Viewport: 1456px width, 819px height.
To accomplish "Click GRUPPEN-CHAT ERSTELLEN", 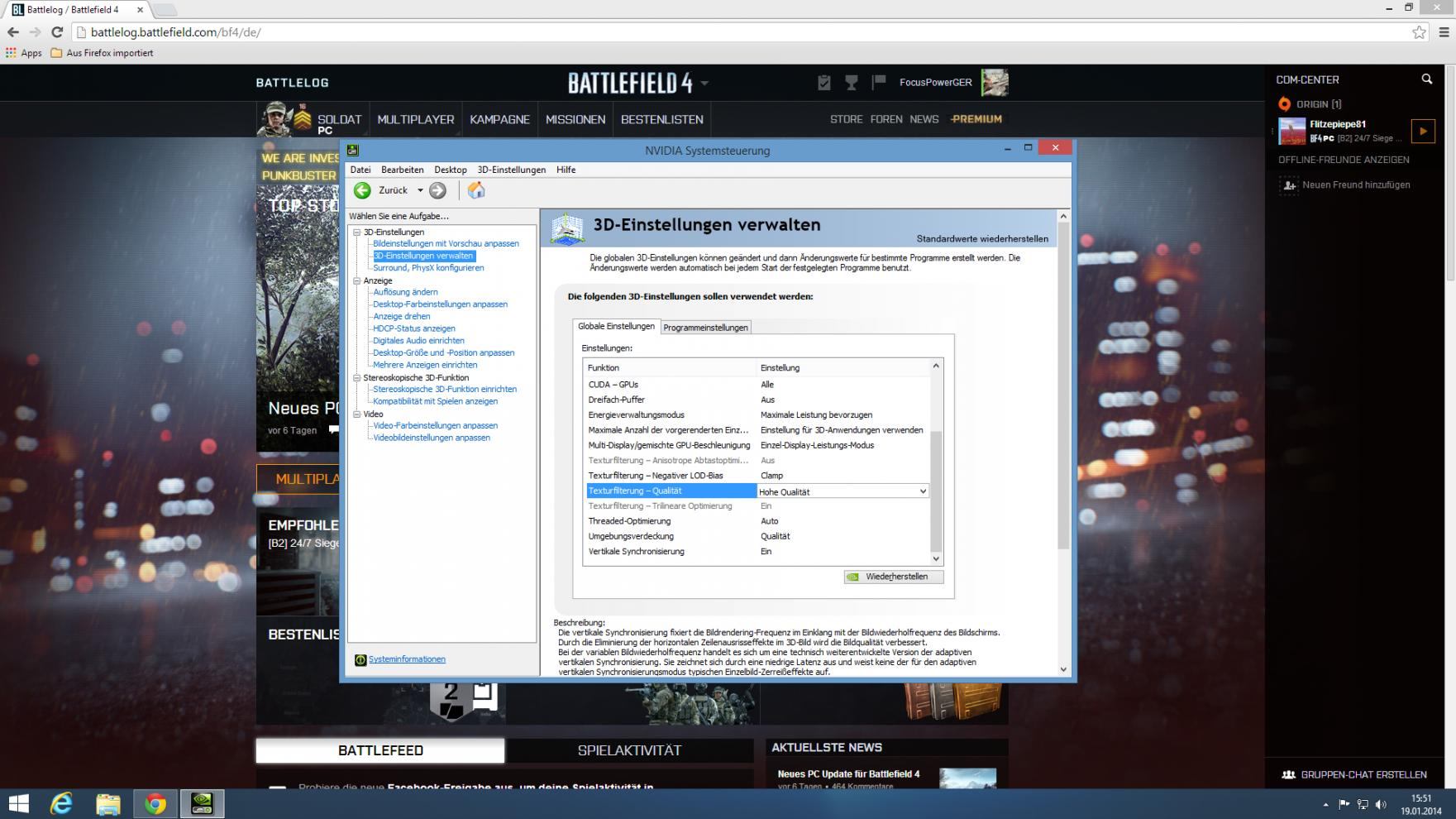I will pyautogui.click(x=1354, y=775).
